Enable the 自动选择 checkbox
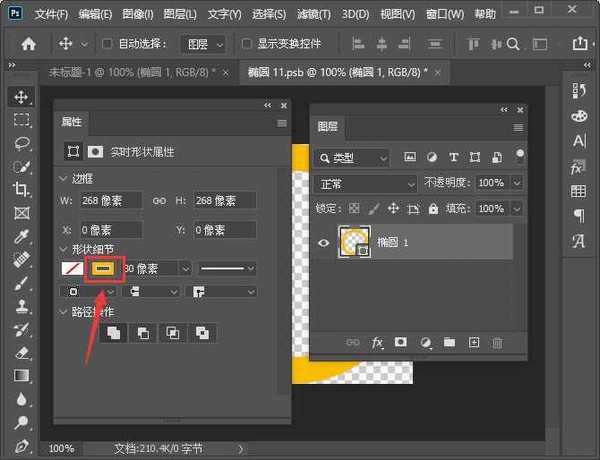 click(108, 44)
